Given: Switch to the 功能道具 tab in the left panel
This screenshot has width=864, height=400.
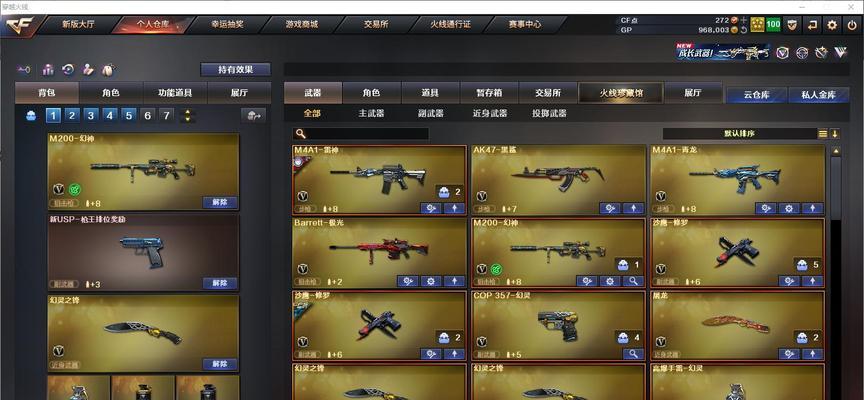Looking at the screenshot, I should coord(175,93).
